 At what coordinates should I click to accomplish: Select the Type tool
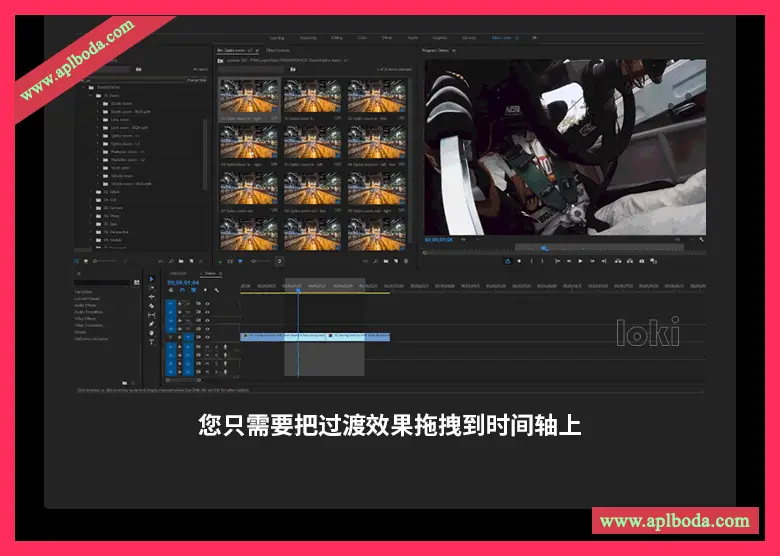[152, 342]
